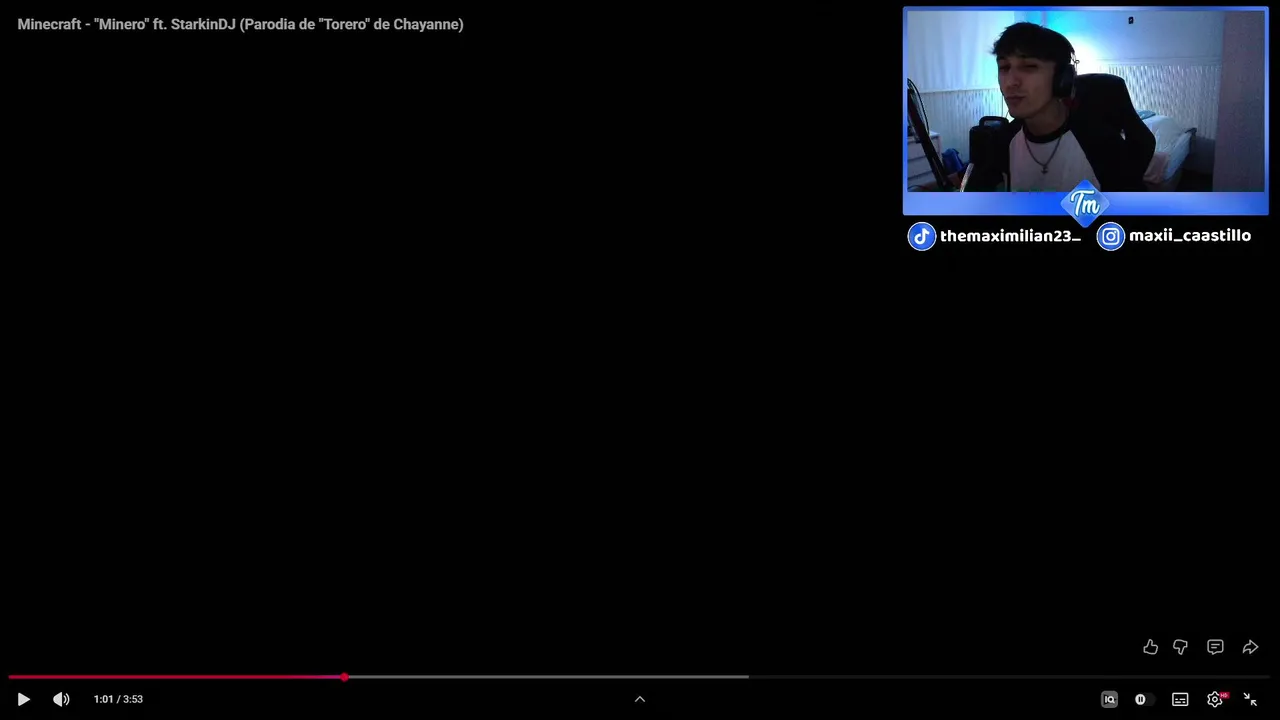Open the HD settings gear
Viewport: 1280px width, 720px height.
(x=1215, y=699)
